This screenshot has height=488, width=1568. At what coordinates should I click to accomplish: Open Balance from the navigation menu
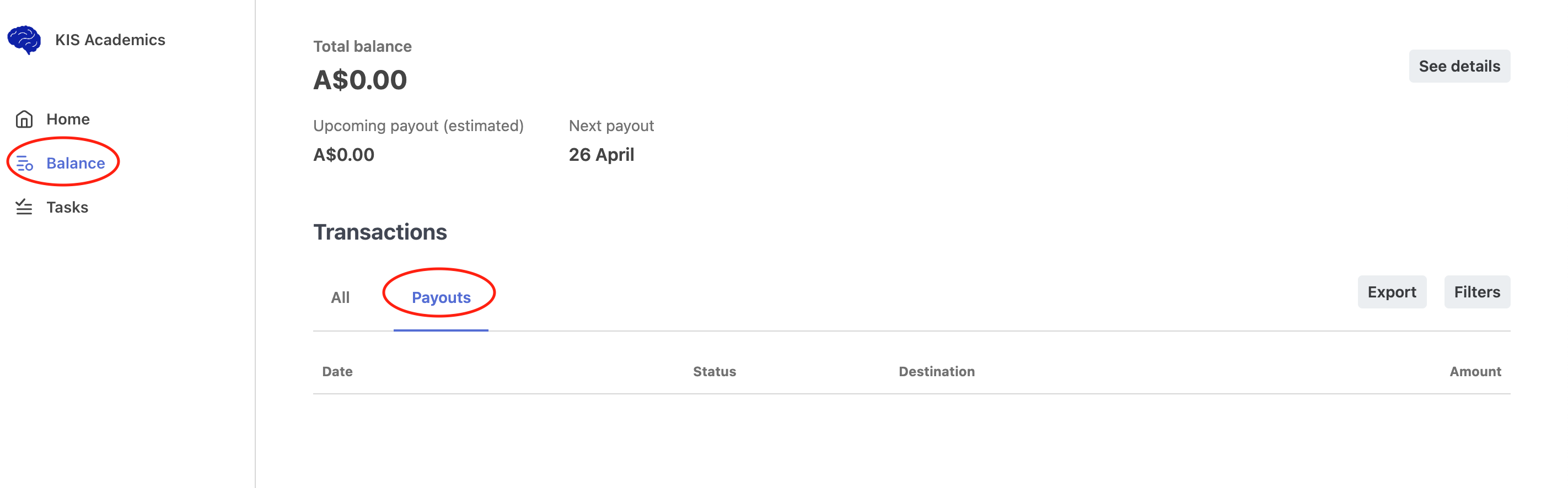point(76,162)
